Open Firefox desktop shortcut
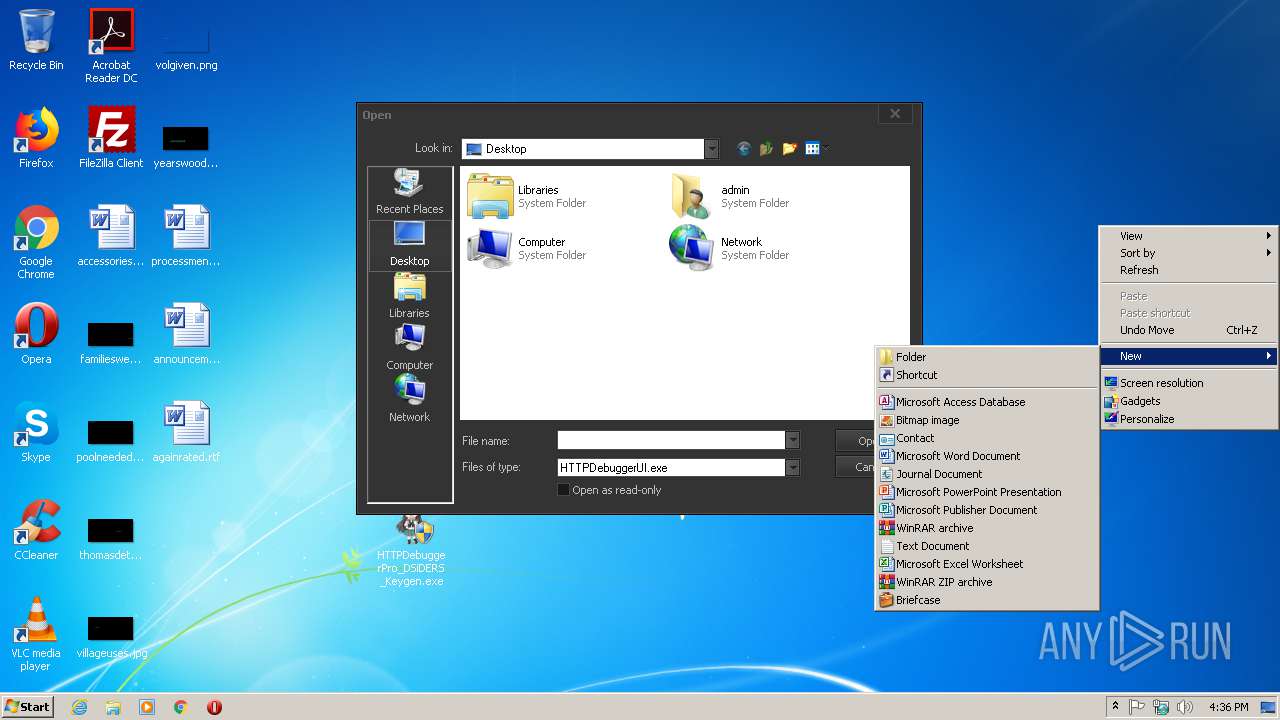The width and height of the screenshot is (1280, 720). click(x=36, y=138)
